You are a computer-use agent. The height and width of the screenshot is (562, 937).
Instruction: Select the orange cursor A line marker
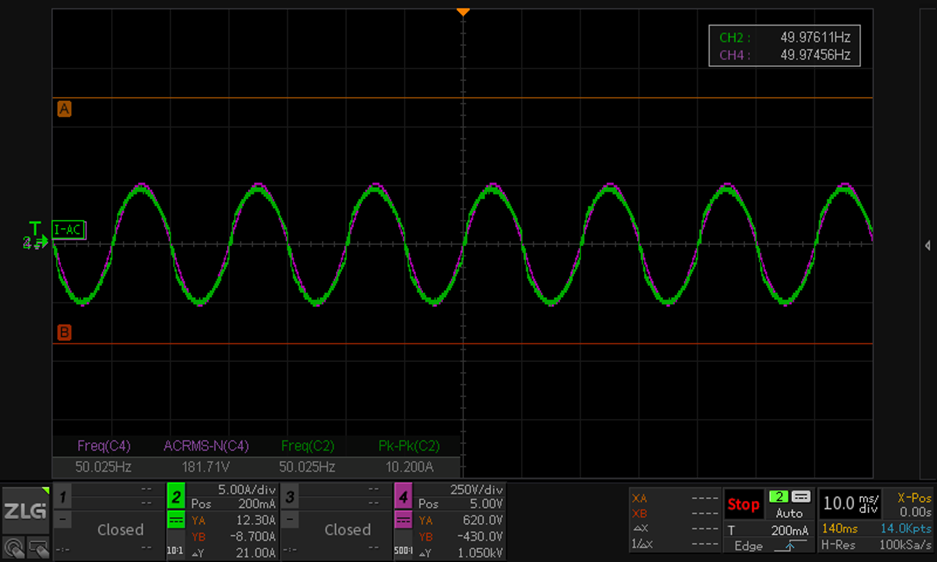pyautogui.click(x=64, y=110)
